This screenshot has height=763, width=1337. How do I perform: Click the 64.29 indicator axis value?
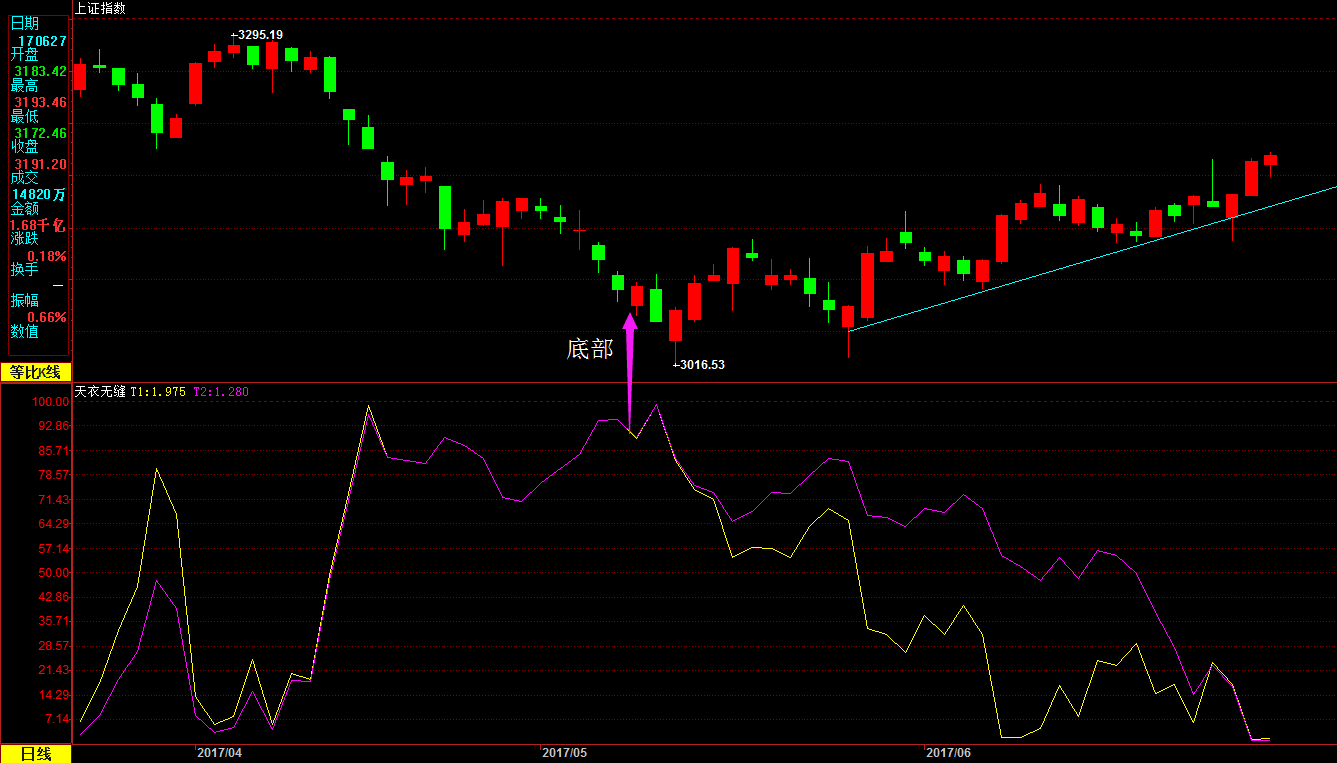(54, 524)
